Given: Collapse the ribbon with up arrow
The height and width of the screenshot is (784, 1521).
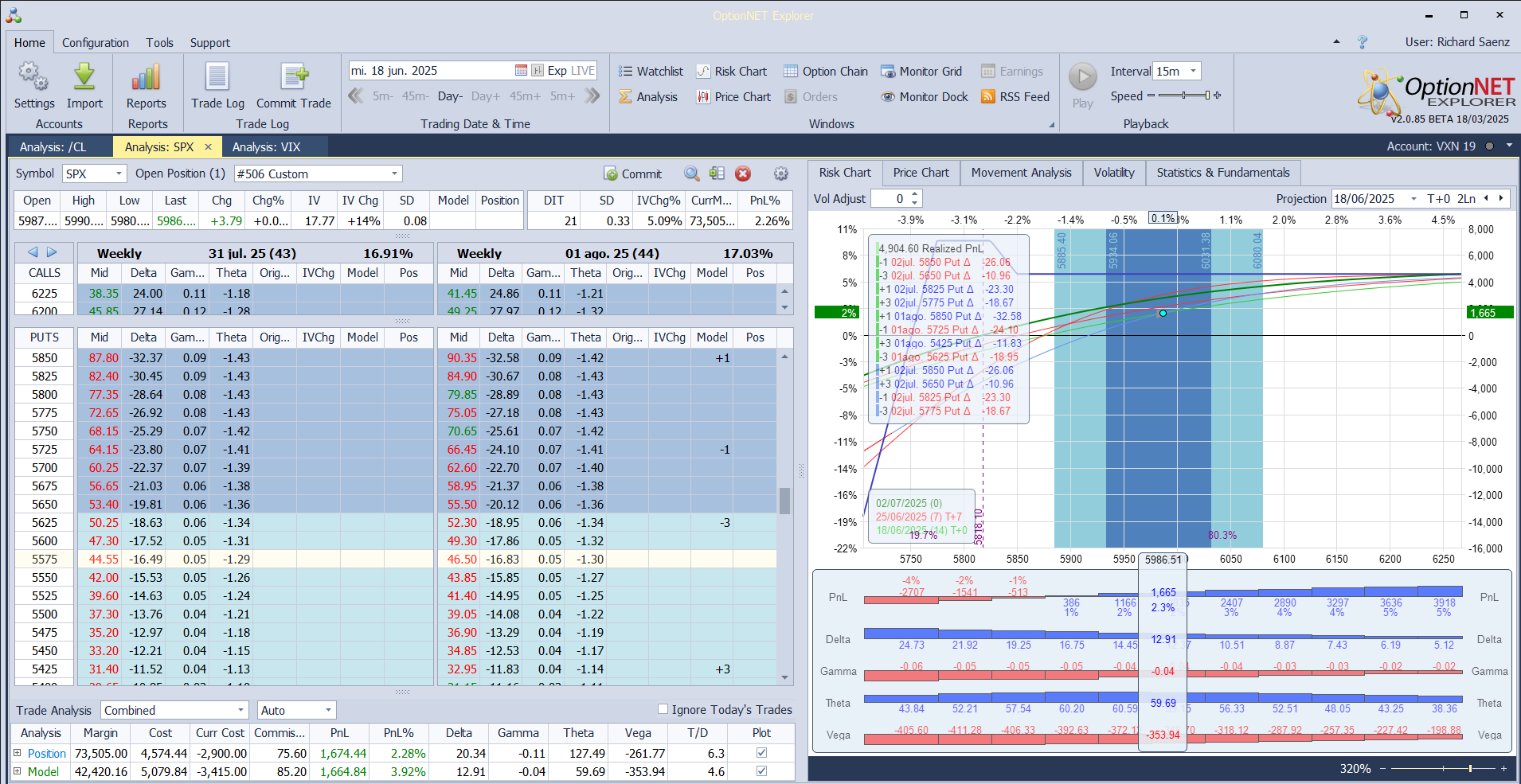Looking at the screenshot, I should click(1336, 41).
